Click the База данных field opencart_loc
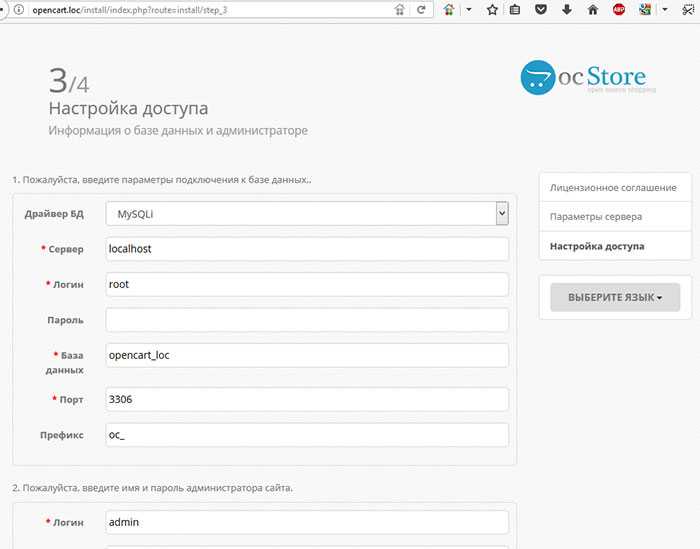The image size is (700, 549). click(x=307, y=355)
